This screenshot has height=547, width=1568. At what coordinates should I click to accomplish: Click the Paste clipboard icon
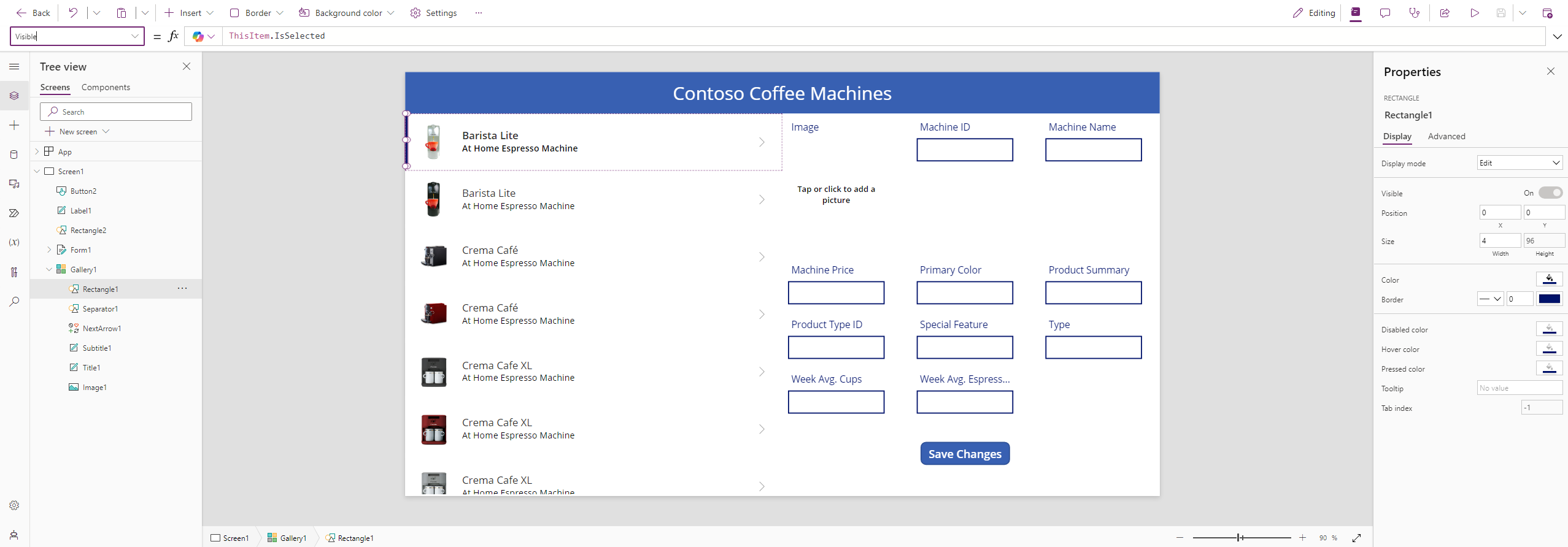[x=122, y=13]
